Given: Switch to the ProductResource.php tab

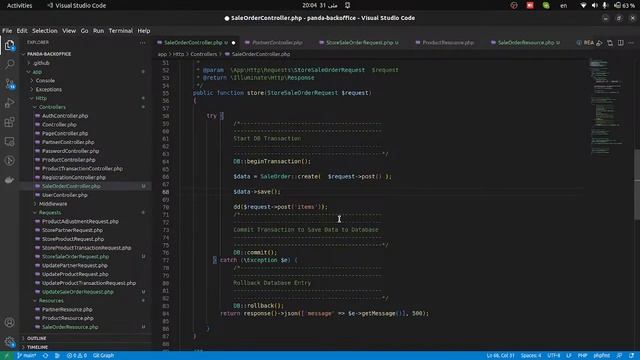Looking at the screenshot, I should (448, 42).
